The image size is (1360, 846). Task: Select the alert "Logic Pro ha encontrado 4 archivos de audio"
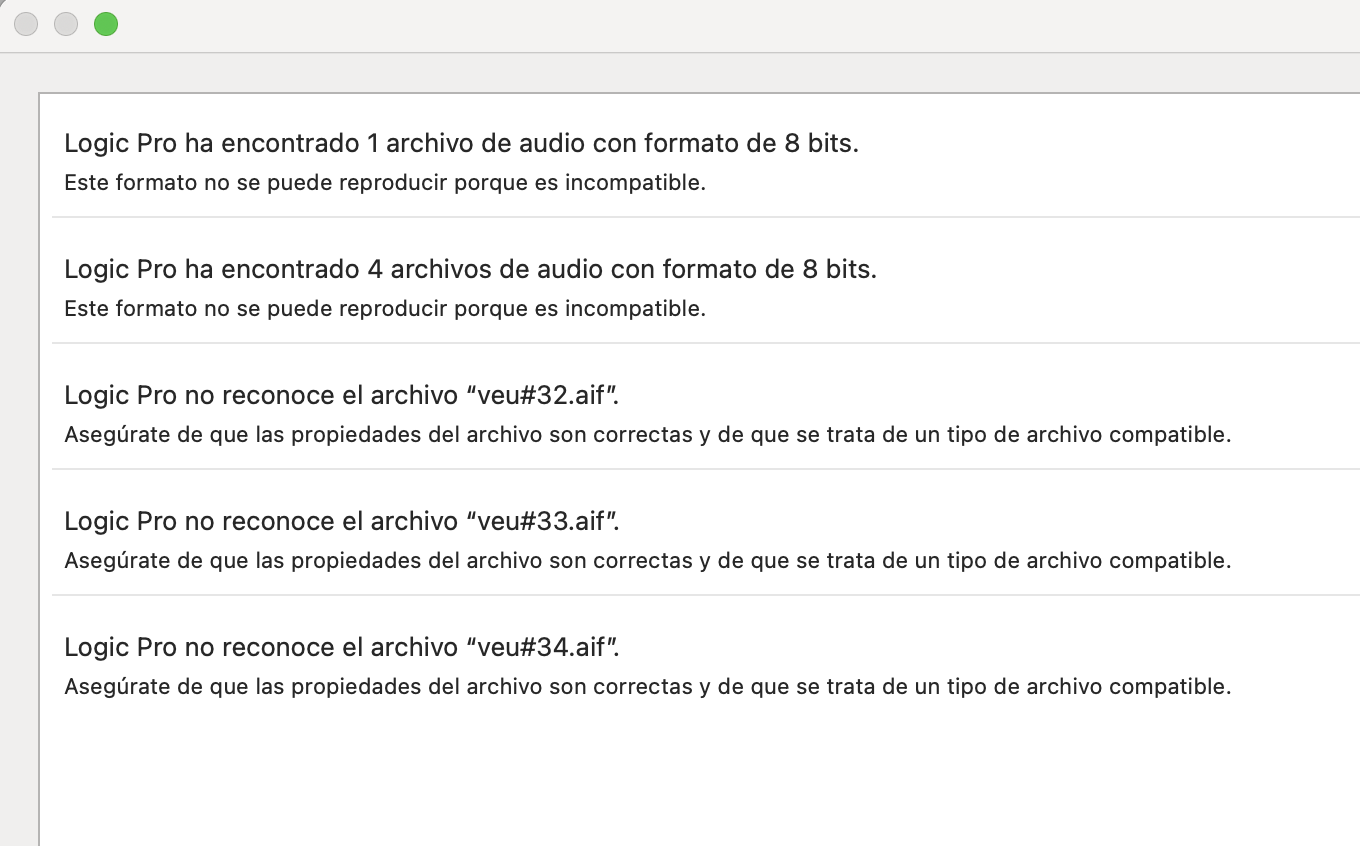(x=470, y=269)
